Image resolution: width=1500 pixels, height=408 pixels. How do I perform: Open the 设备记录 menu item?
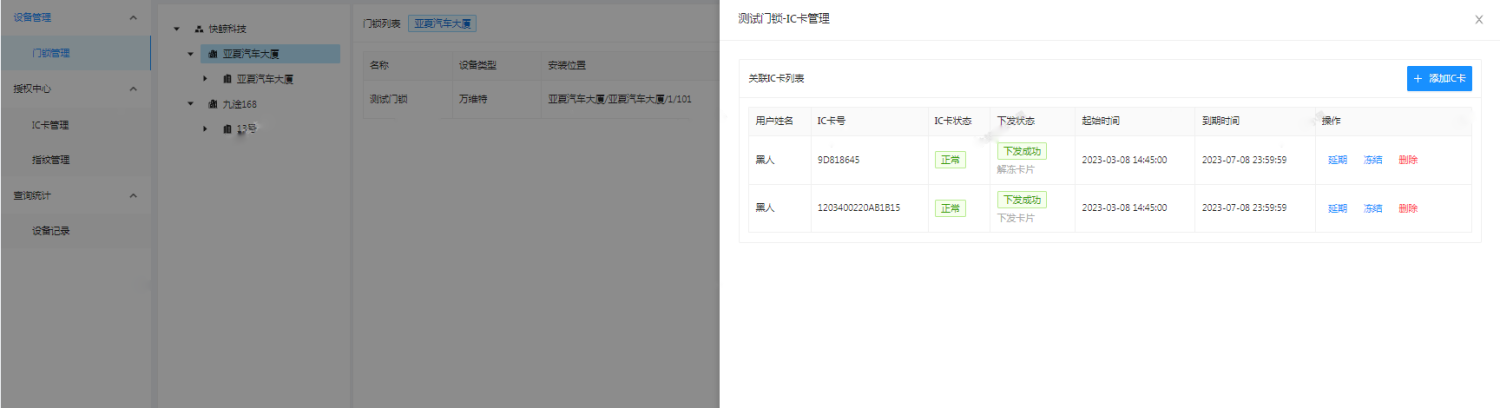[x=51, y=231]
